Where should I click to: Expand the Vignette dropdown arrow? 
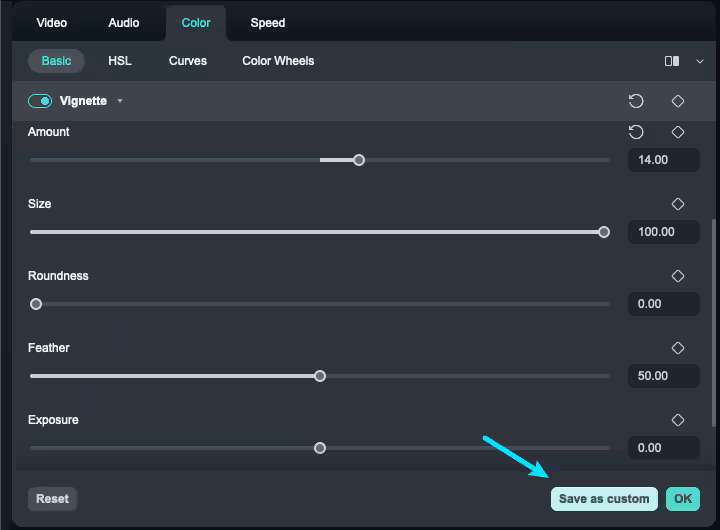120,101
